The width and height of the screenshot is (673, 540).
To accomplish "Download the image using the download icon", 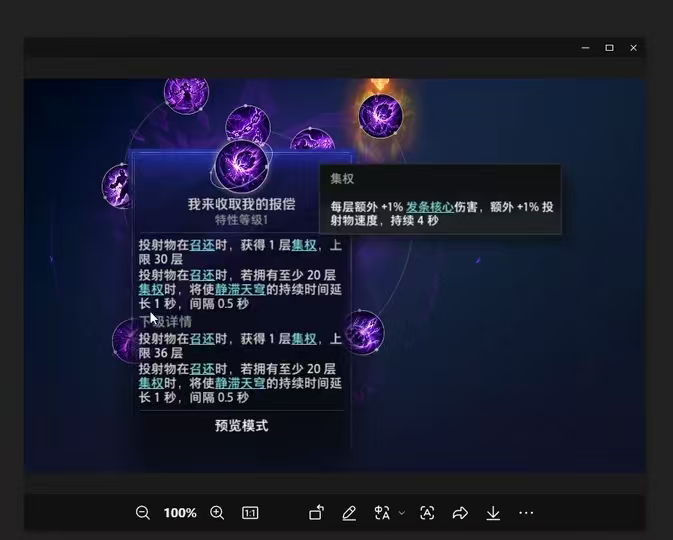I will point(493,513).
